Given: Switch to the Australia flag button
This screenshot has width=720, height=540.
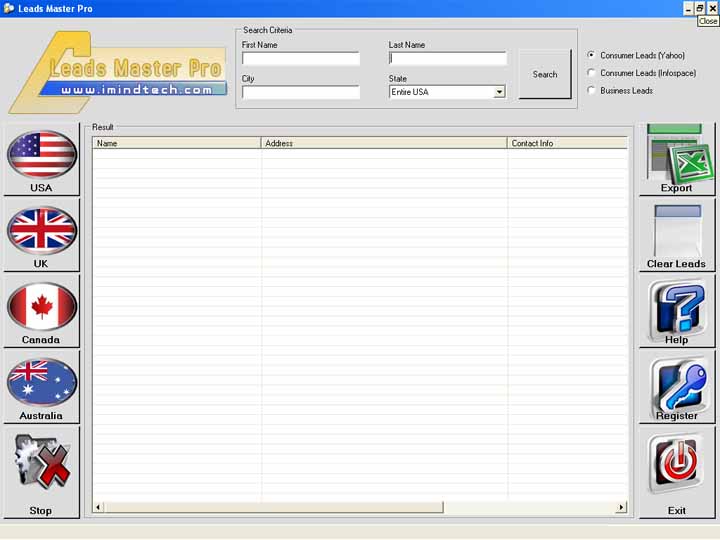Looking at the screenshot, I should click(41, 388).
